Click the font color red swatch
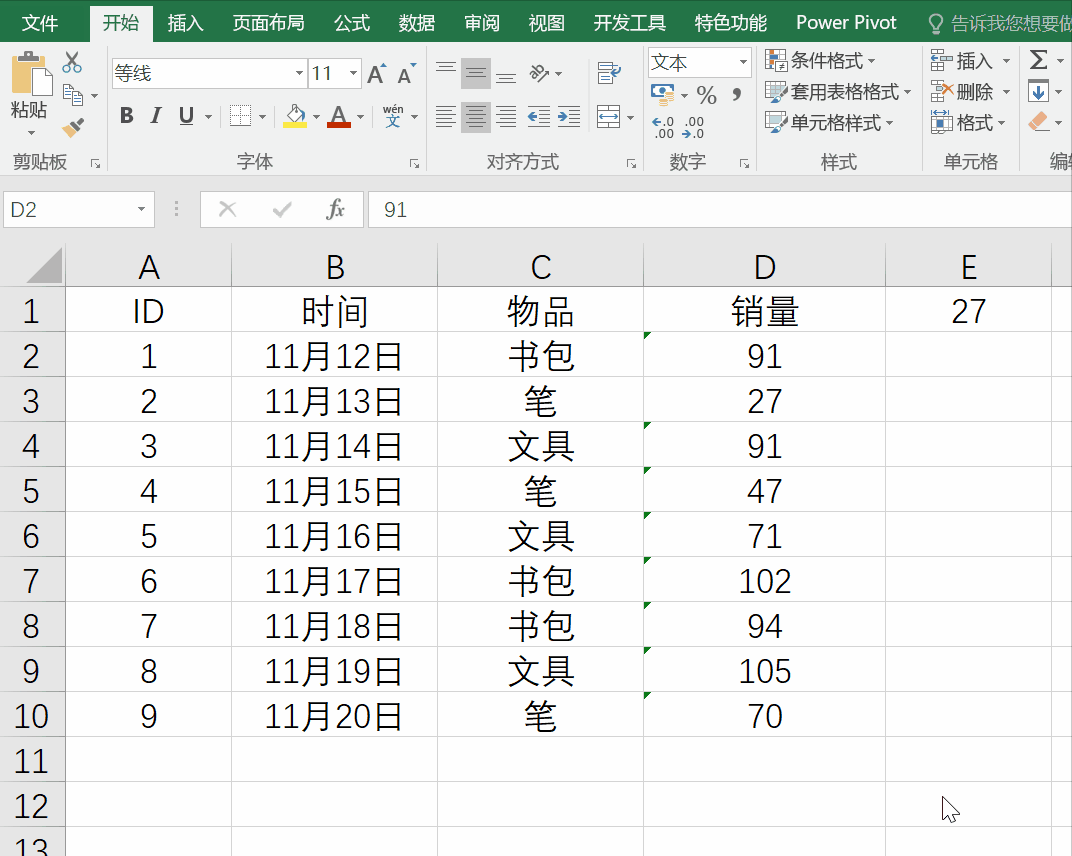This screenshot has width=1072, height=856. coord(339,127)
